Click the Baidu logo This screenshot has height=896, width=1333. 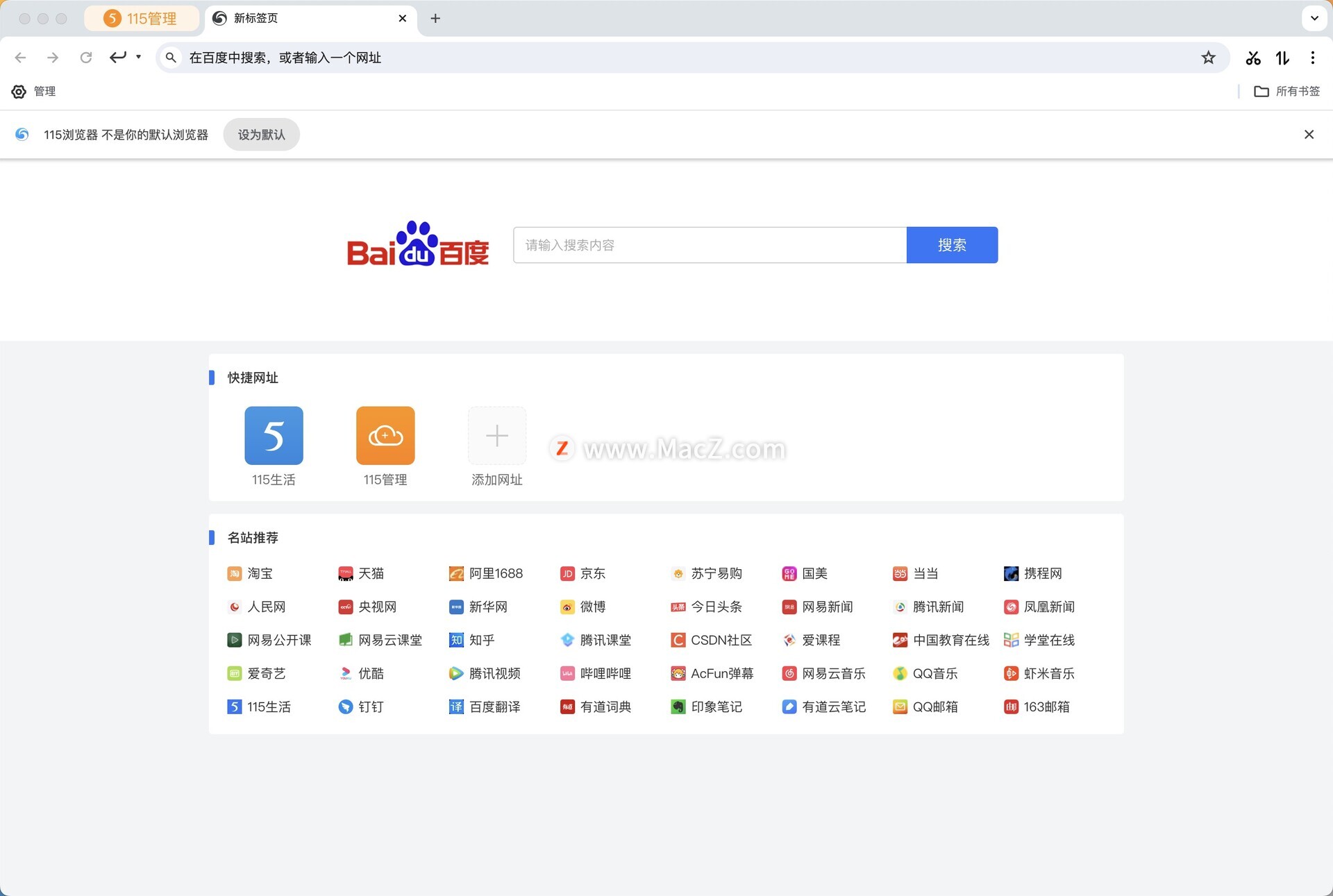[418, 244]
